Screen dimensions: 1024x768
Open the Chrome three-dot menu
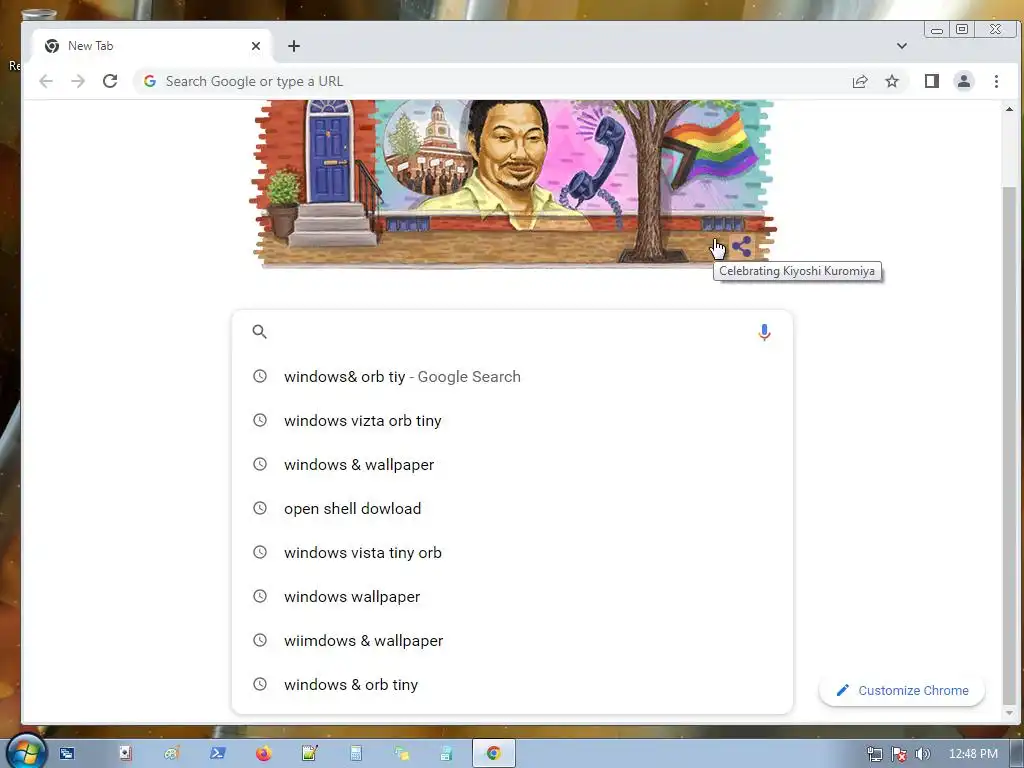[996, 81]
